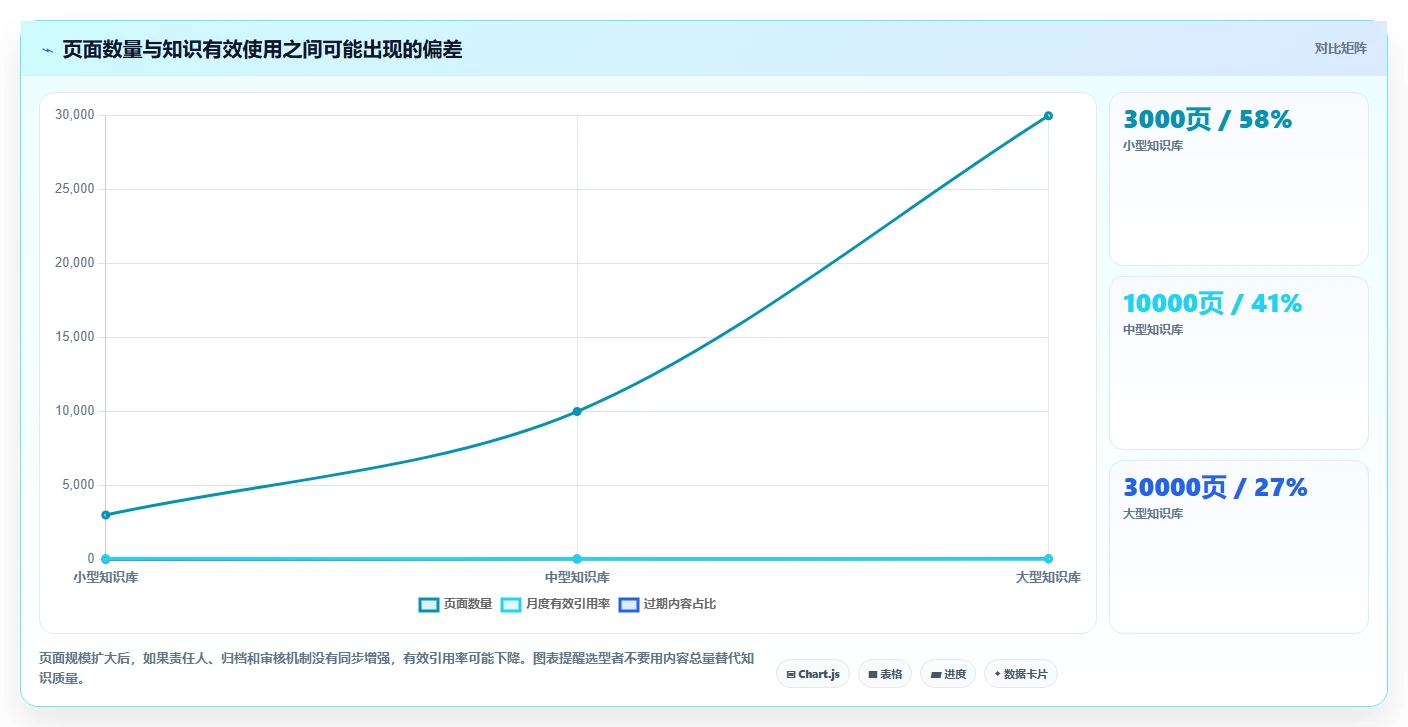The height and width of the screenshot is (727, 1408).
Task: Click the title 页面数量与知识有效使用之间可能出现的偏差
Action: (x=262, y=50)
